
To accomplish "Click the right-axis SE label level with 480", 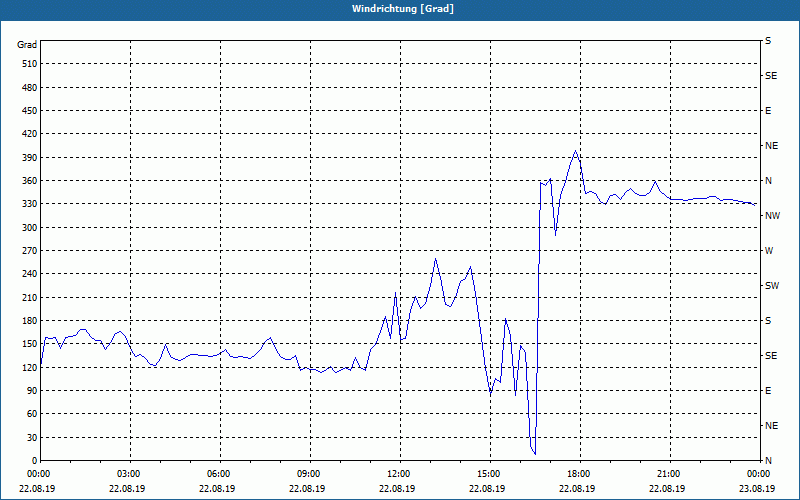I will tap(771, 76).
